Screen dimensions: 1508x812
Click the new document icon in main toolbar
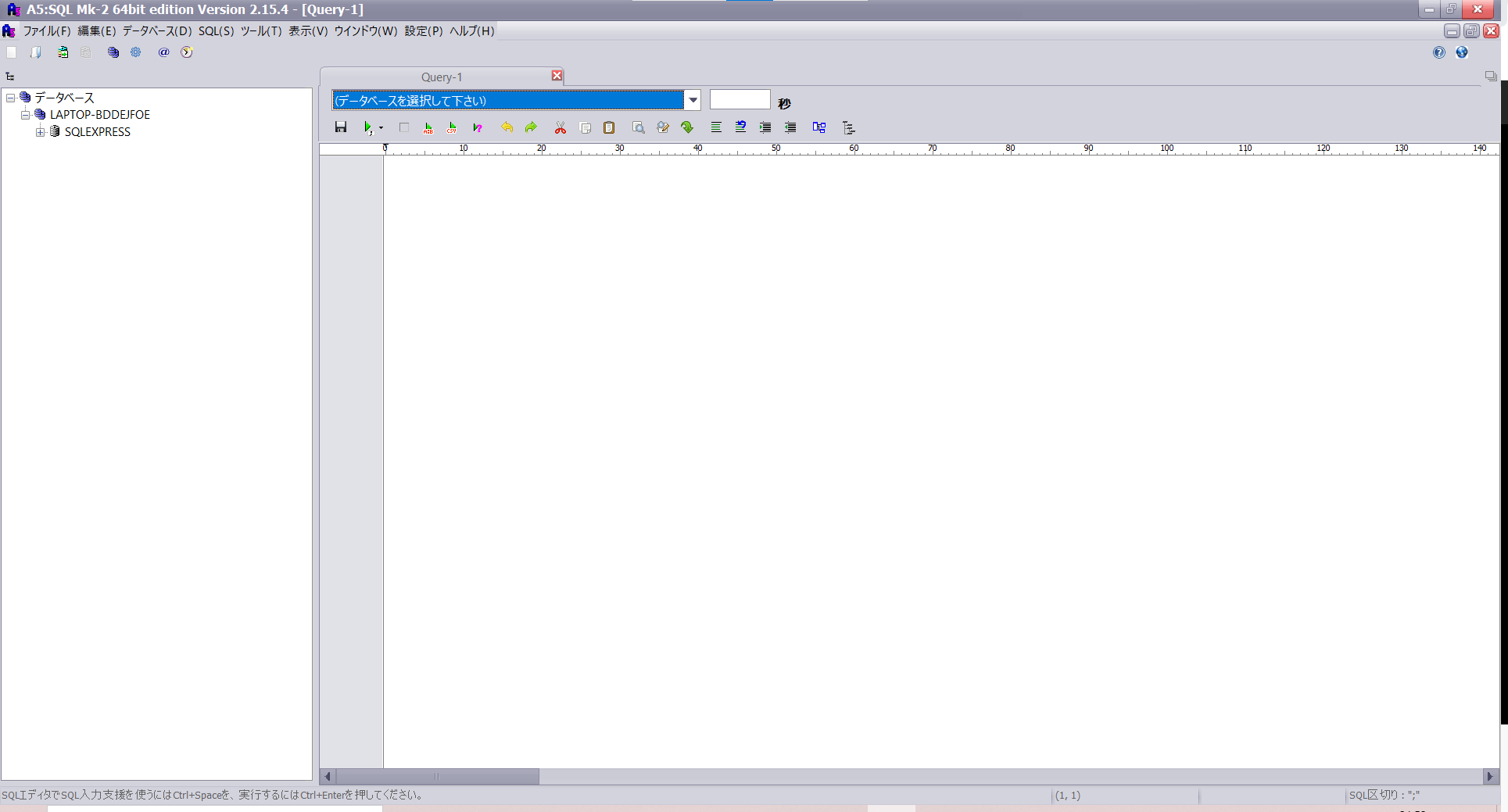click(x=11, y=52)
